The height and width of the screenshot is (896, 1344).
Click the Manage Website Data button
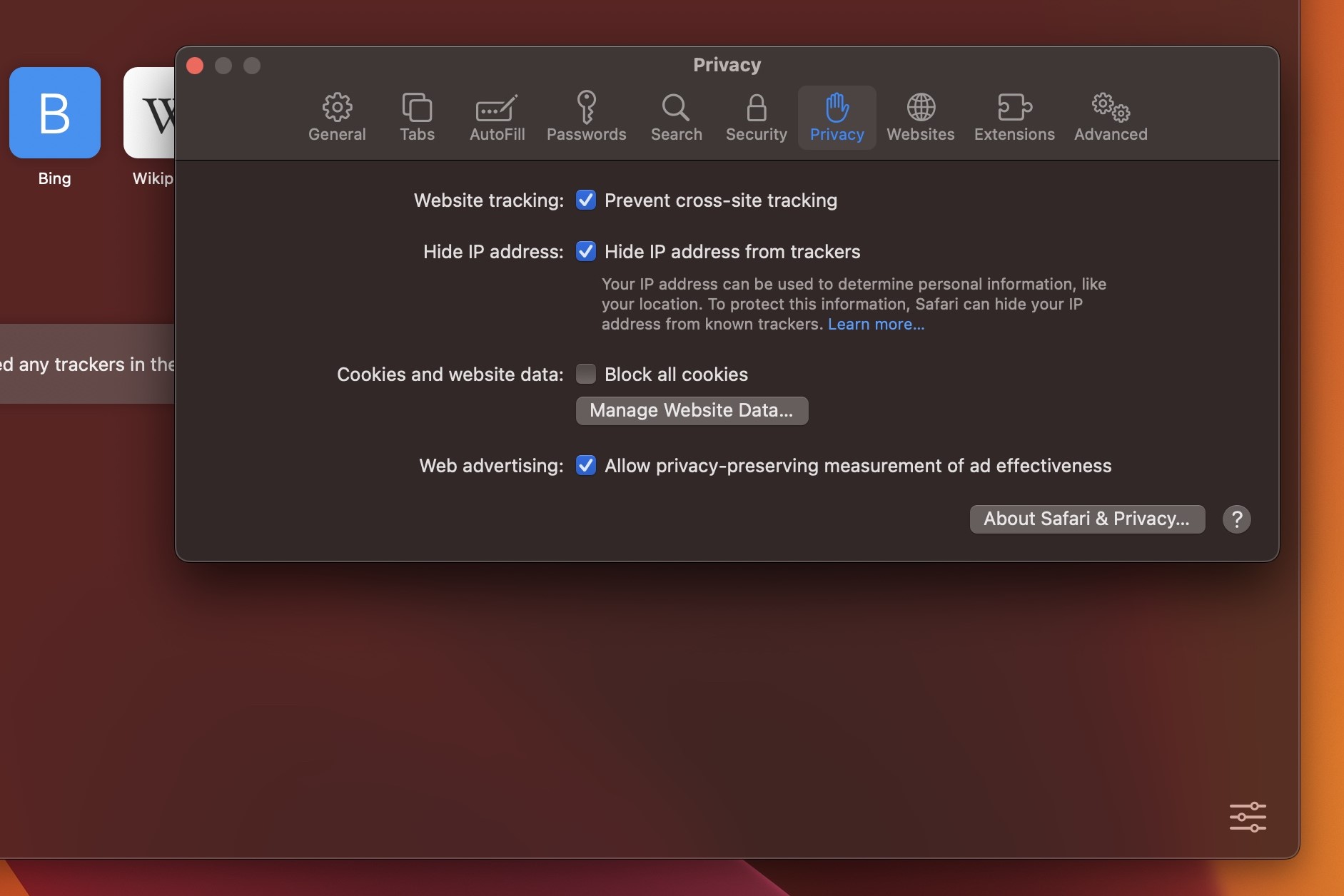pyautogui.click(x=692, y=411)
